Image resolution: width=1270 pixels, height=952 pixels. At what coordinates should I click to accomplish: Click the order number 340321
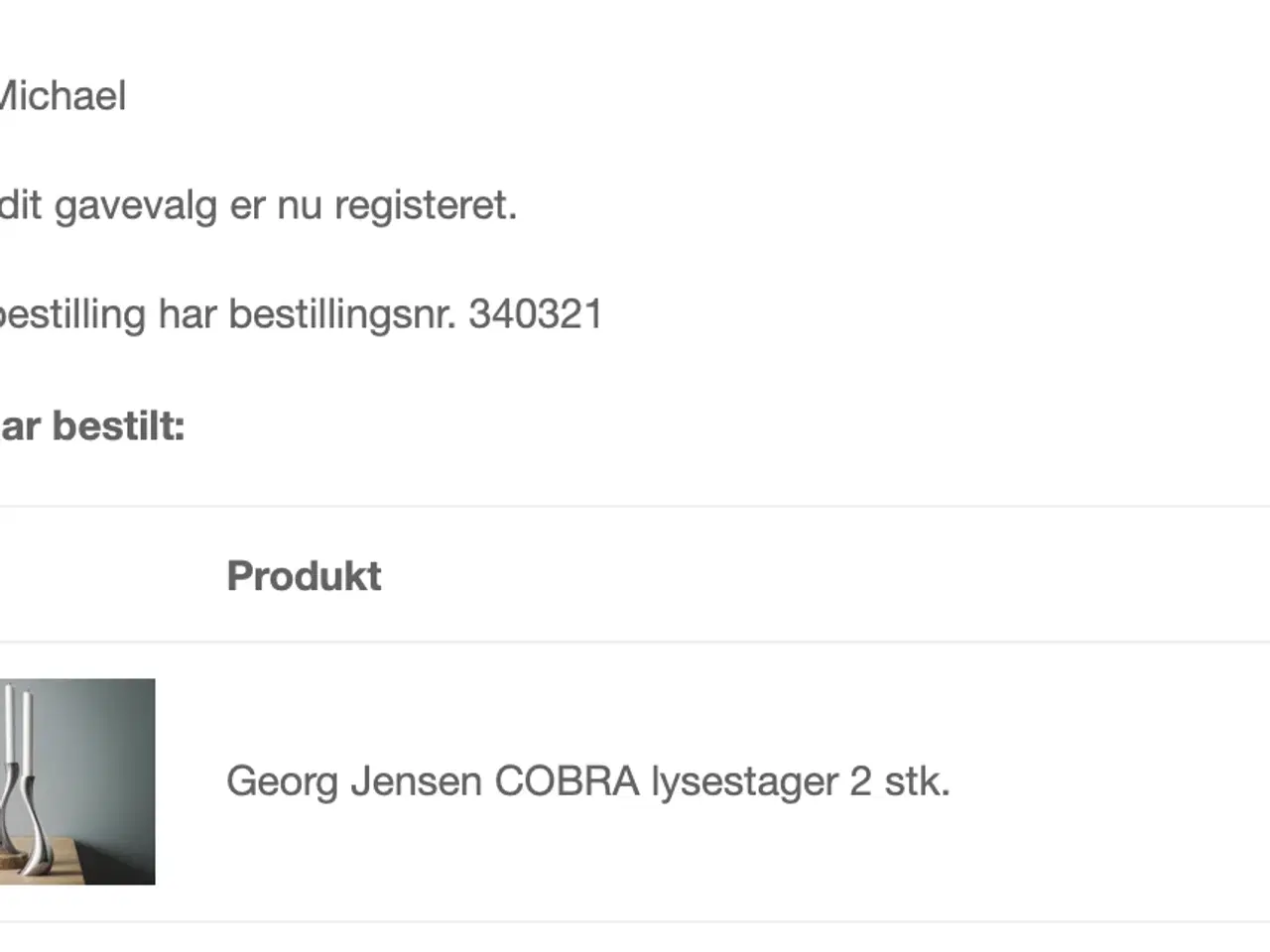pyautogui.click(x=536, y=314)
